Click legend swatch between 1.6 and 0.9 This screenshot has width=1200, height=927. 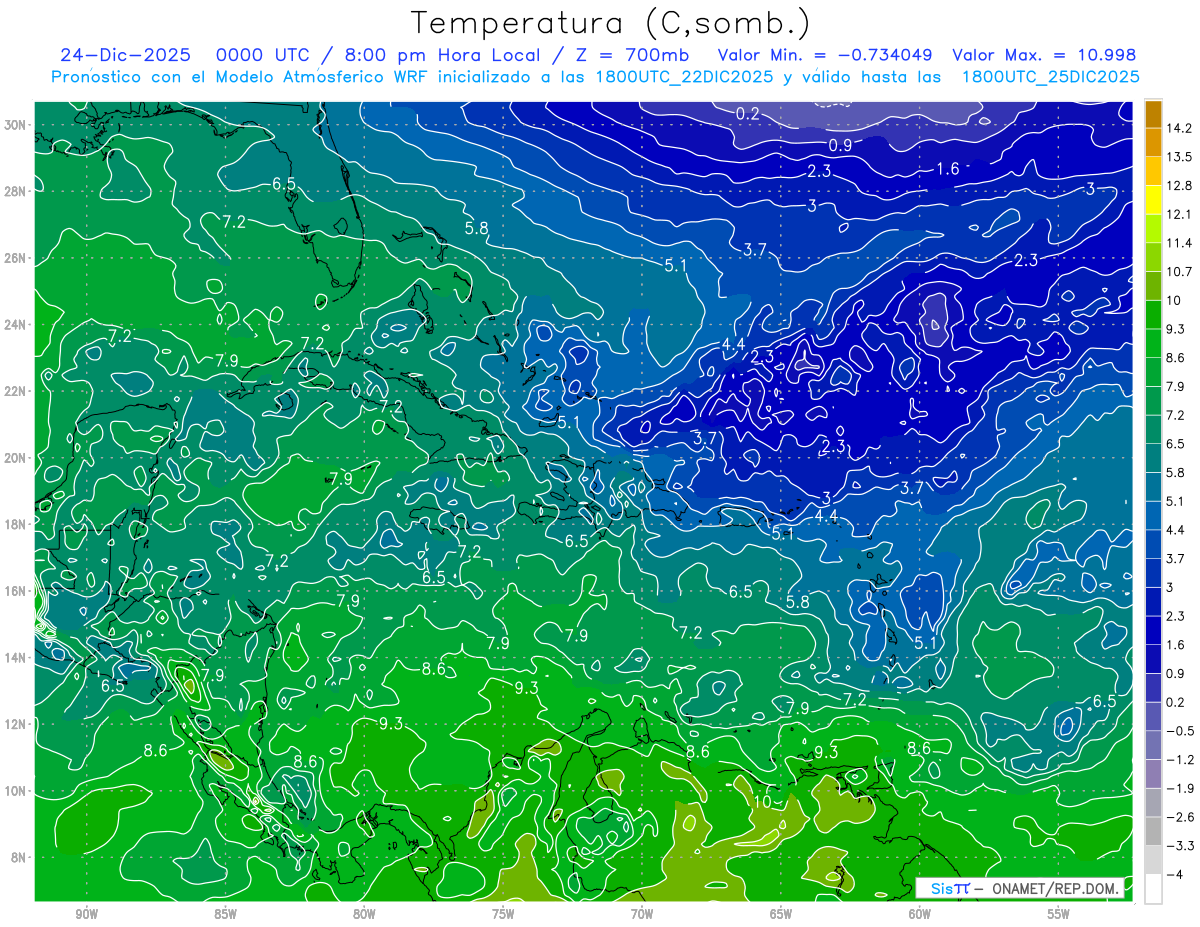click(1153, 660)
